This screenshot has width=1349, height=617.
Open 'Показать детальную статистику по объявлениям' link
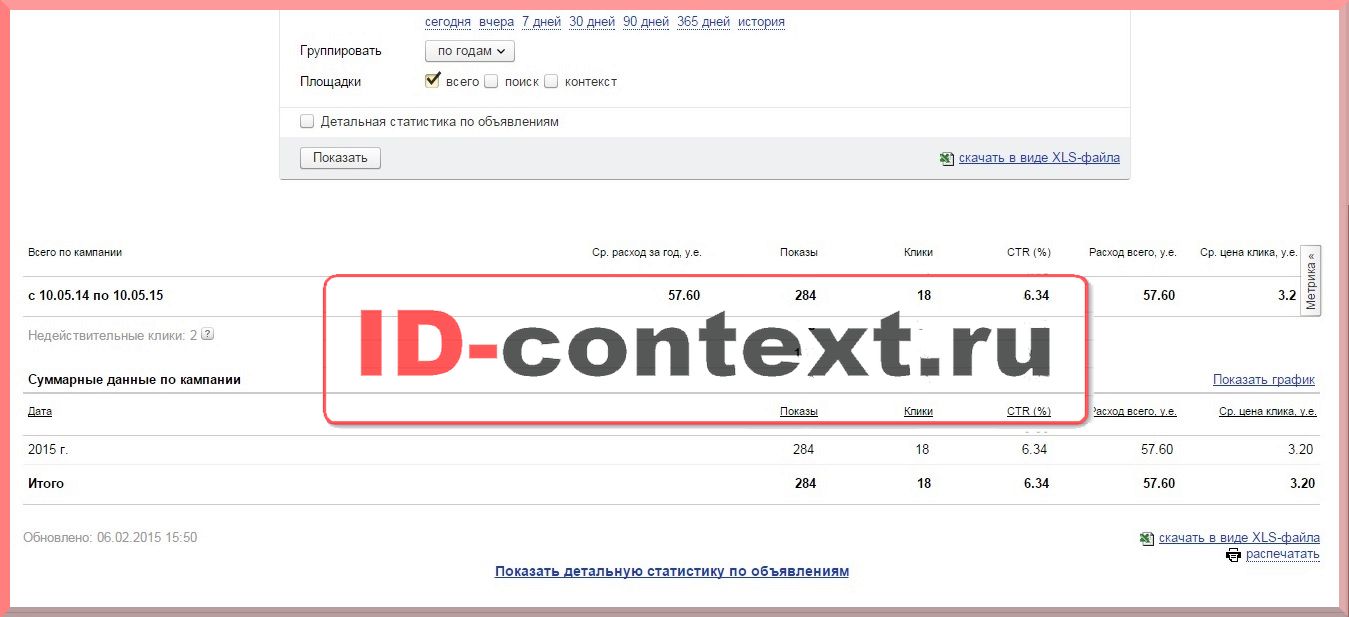[672, 572]
